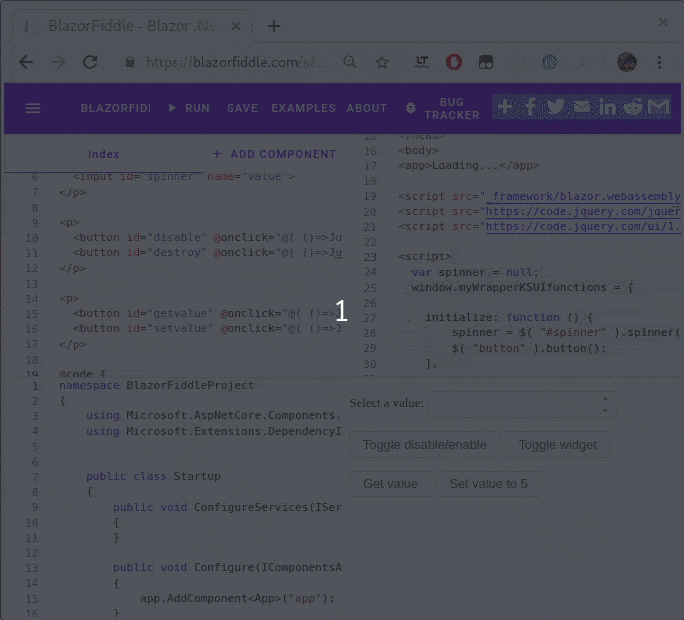Click the plus share icon
The image size is (684, 620).
coord(505,107)
